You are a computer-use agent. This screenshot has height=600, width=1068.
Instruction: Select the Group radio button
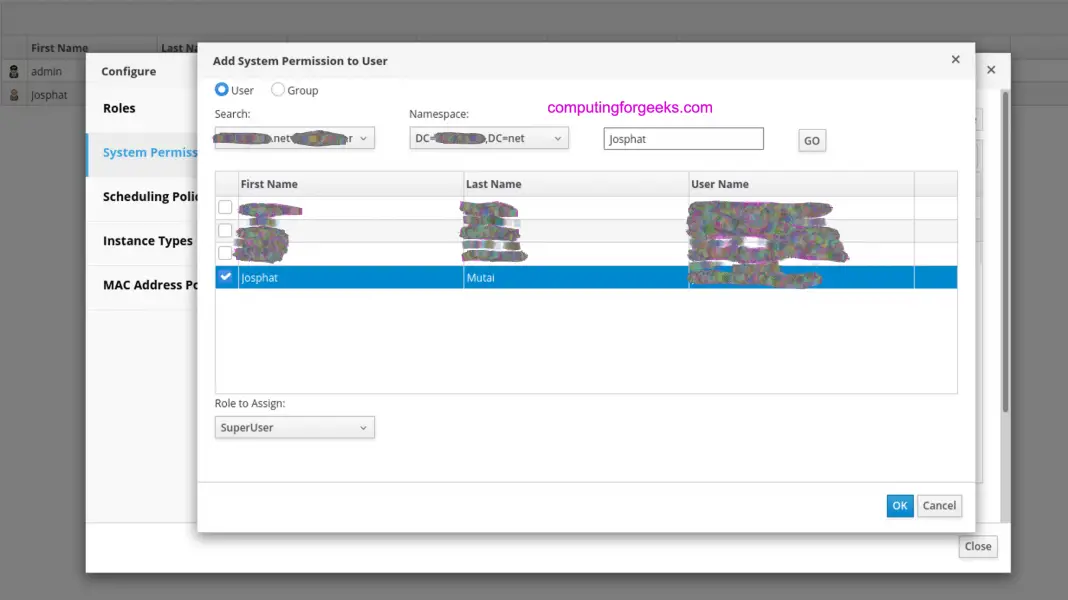coord(277,89)
